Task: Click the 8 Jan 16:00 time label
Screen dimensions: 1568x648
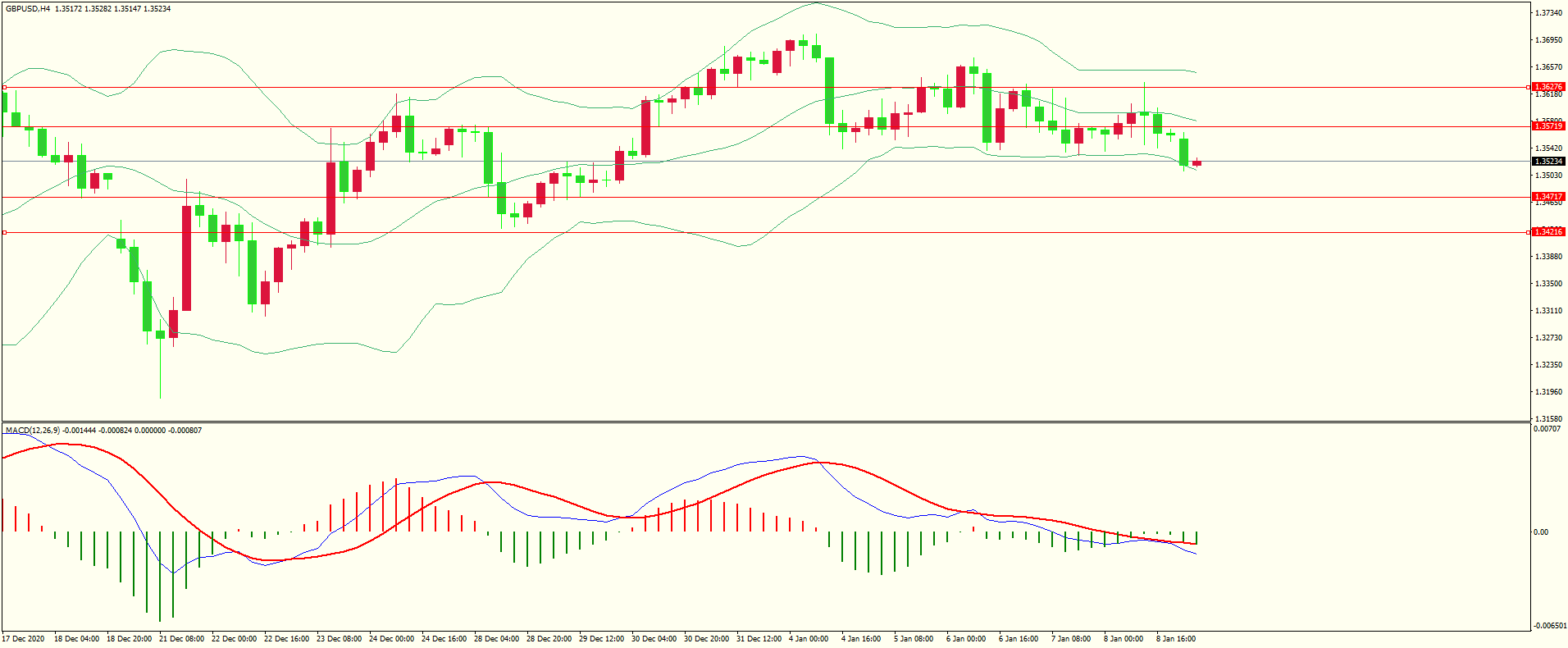Action: pyautogui.click(x=1176, y=639)
